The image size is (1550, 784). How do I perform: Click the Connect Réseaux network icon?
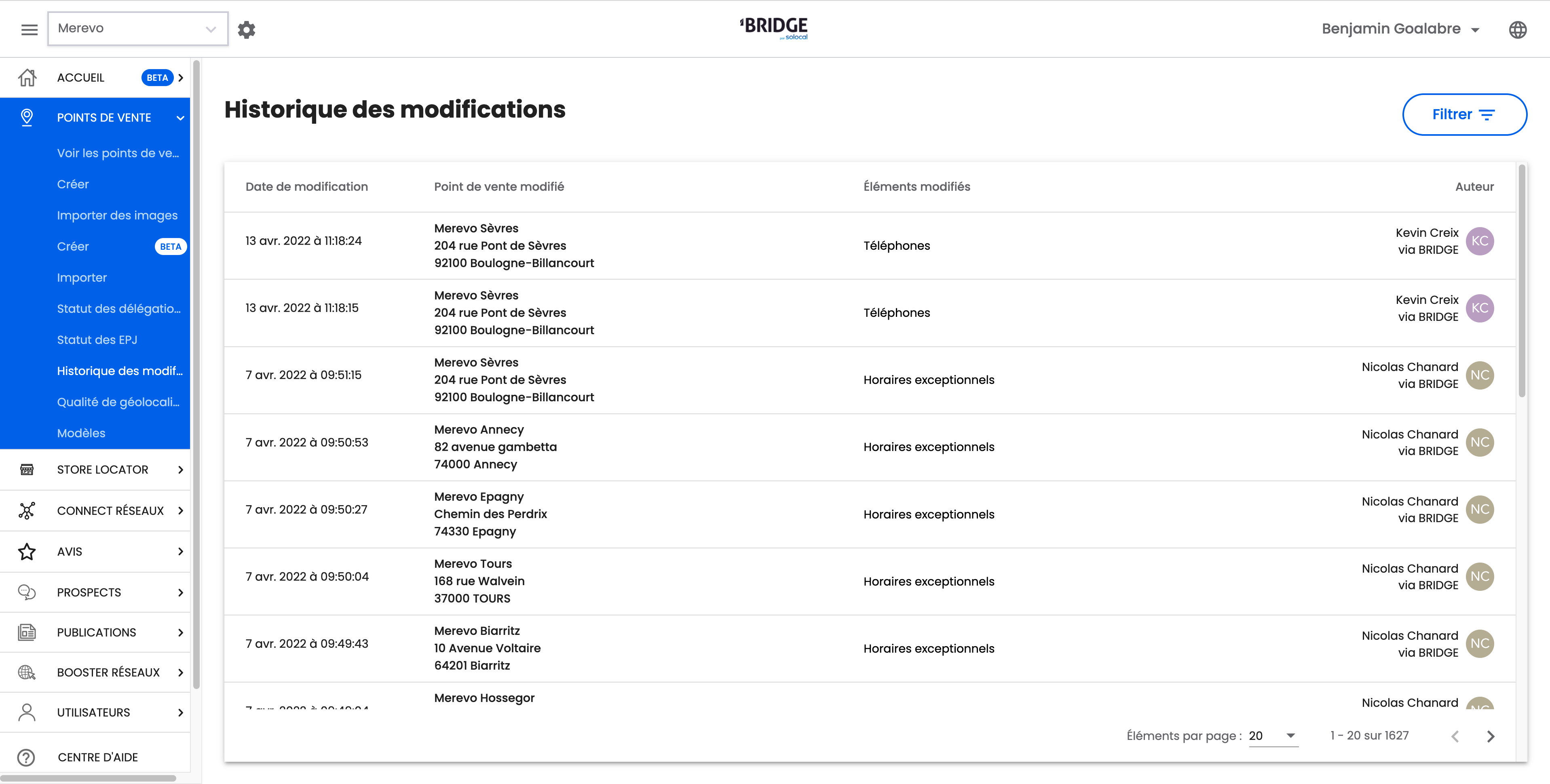(x=26, y=510)
